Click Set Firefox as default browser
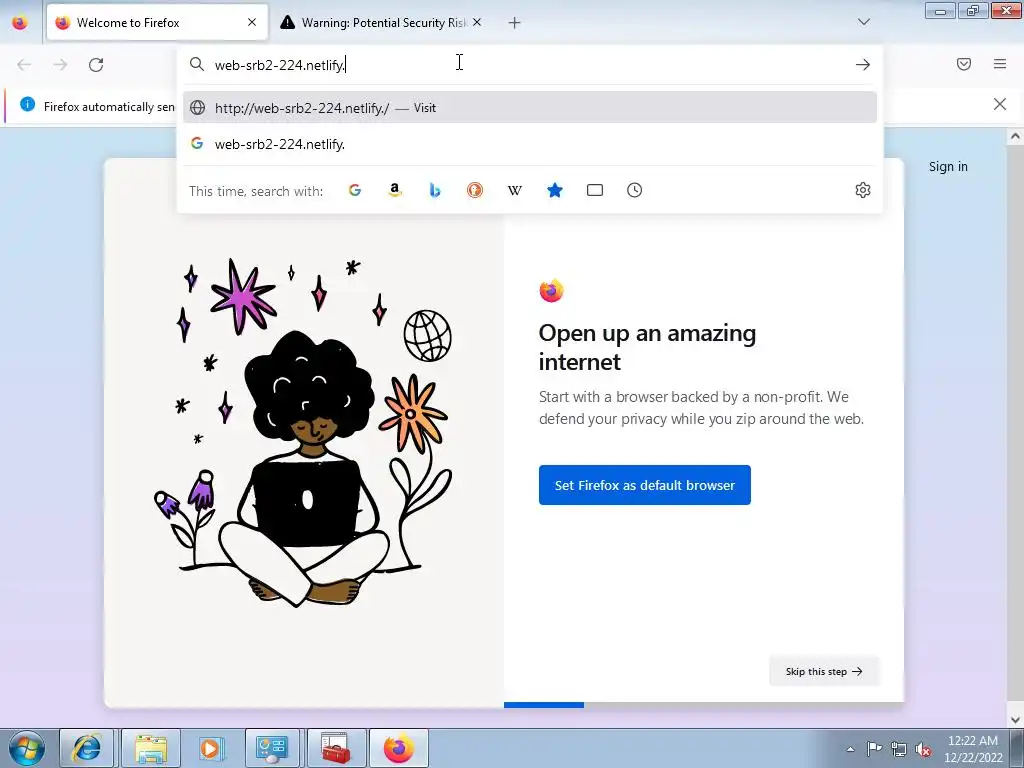The width and height of the screenshot is (1024, 768). tap(645, 485)
